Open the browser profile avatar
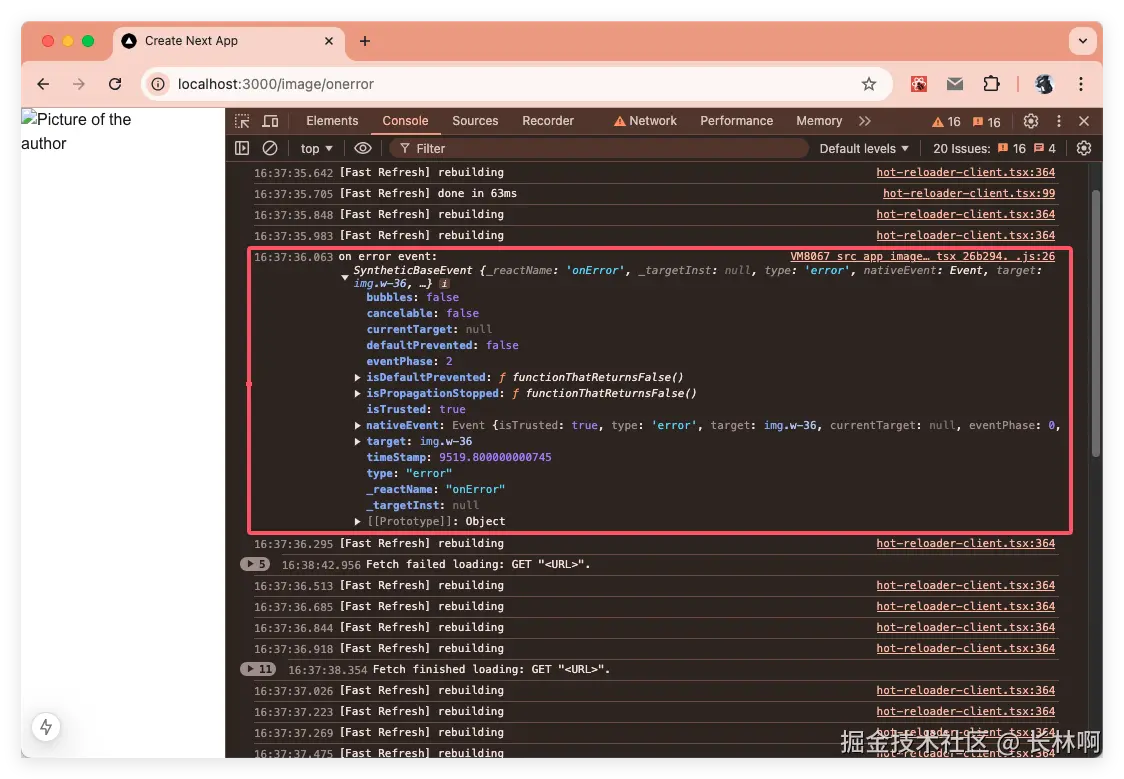Viewport: 1124px width, 779px height. point(1044,84)
